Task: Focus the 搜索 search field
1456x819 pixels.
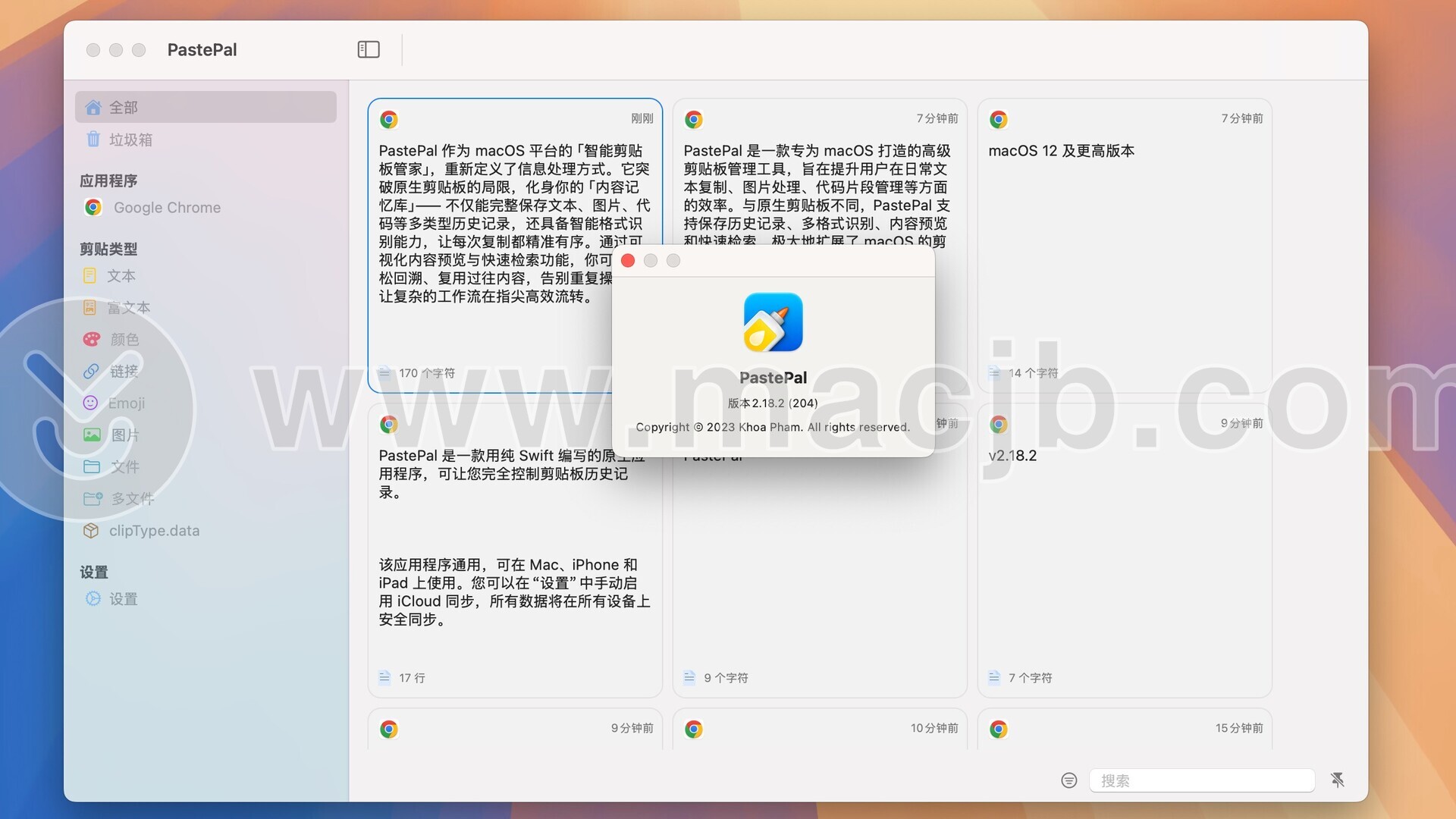Action: pyautogui.click(x=1202, y=780)
